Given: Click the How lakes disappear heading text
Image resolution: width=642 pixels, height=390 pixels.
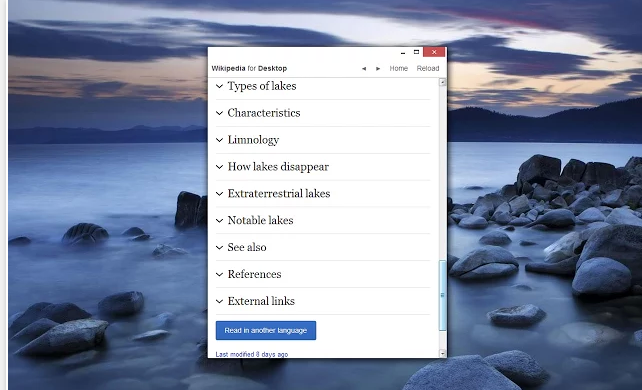Looking at the screenshot, I should pos(278,167).
